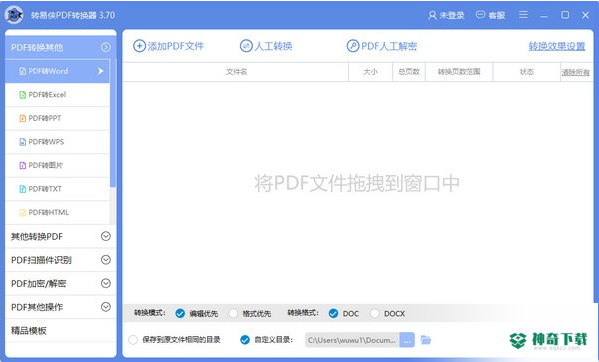This screenshot has width=599, height=362.
Task: Click the 状态 column header
Action: (526, 71)
